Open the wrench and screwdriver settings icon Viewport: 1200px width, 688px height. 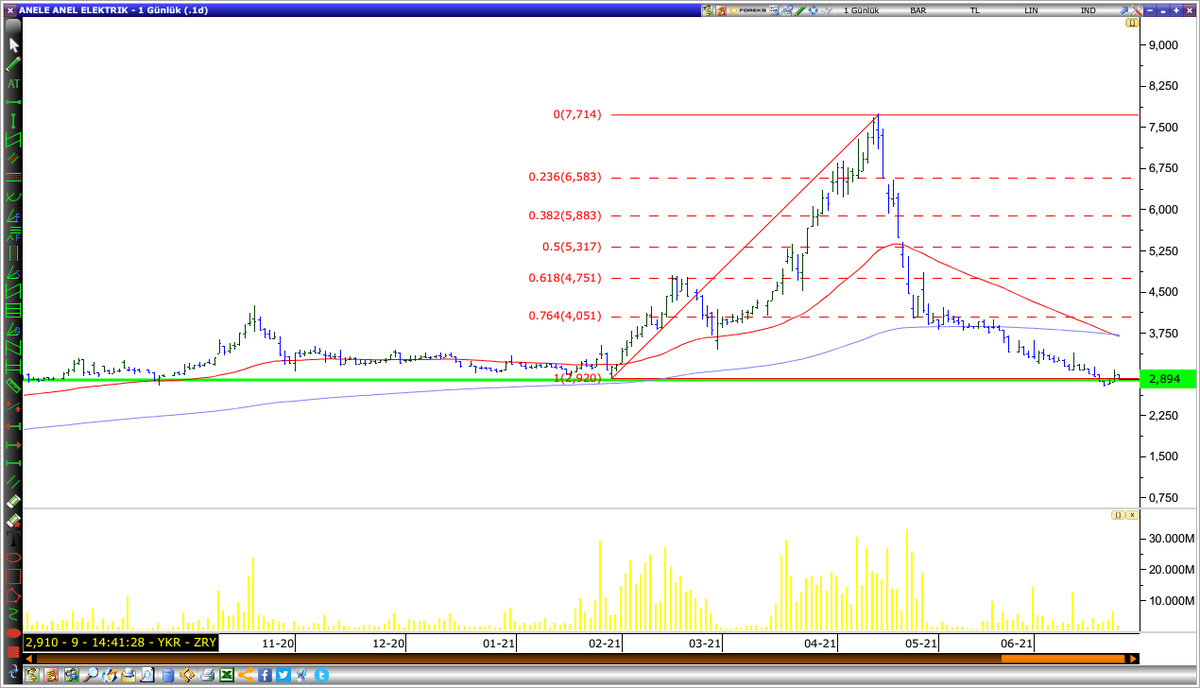(x=1137, y=10)
